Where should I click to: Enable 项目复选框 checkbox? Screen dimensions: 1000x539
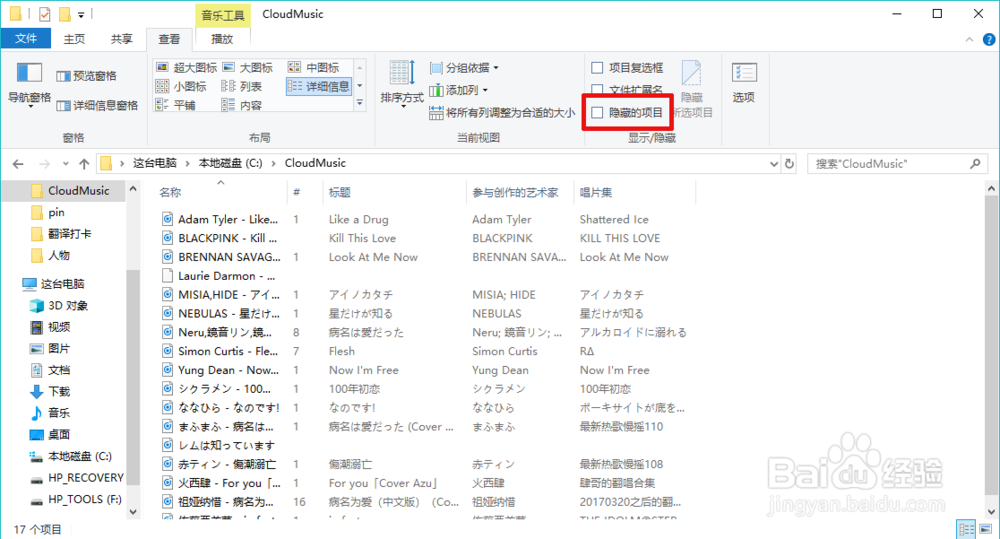597,68
